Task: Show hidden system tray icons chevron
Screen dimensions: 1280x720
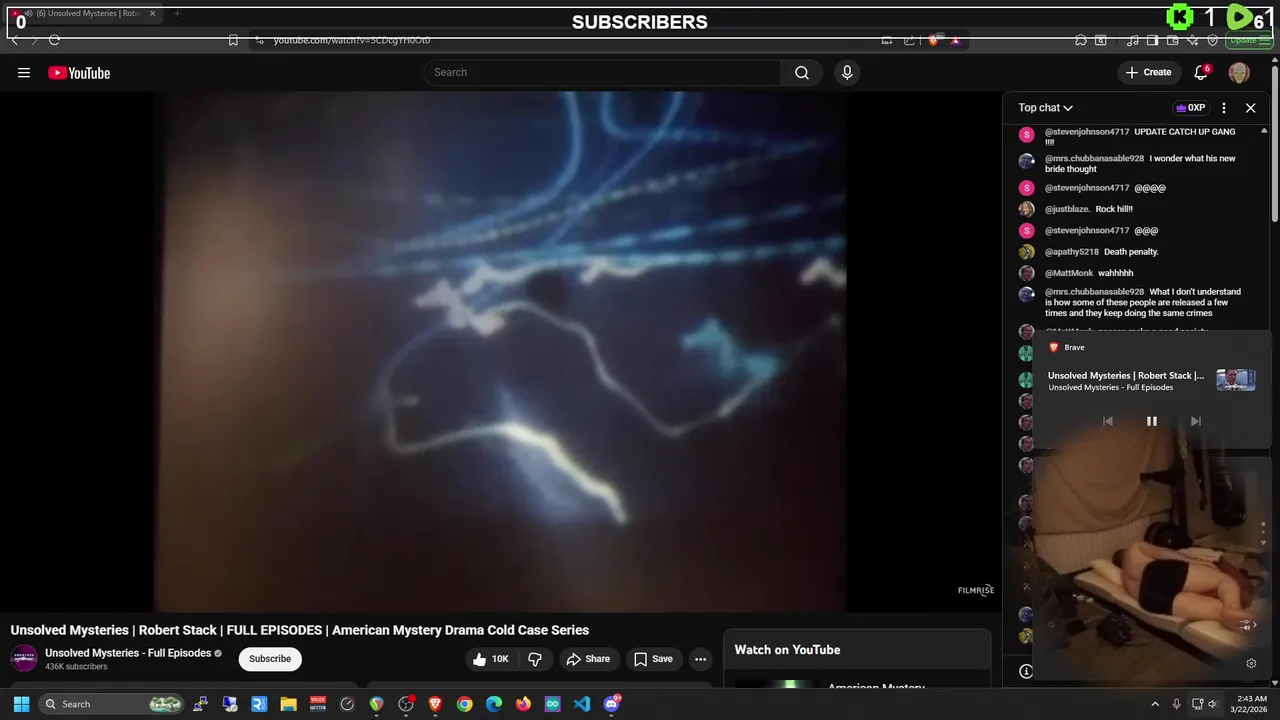Action: (1155, 704)
